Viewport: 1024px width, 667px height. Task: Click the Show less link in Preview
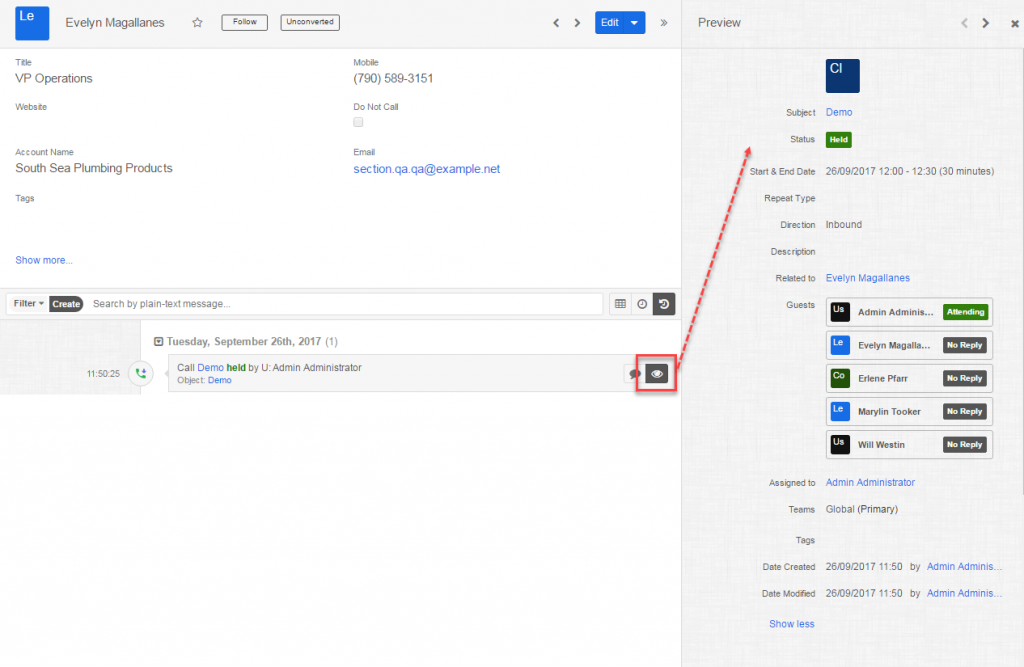pyautogui.click(x=791, y=624)
